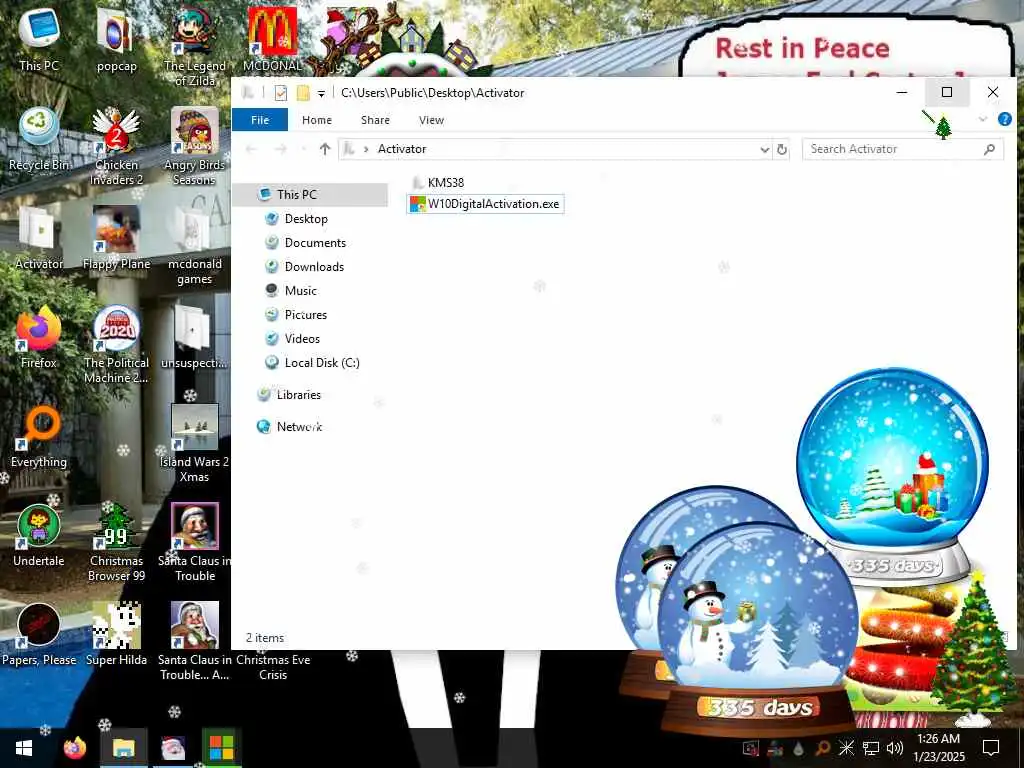
Task: Open Local Disk (C:) in navigation pane
Action: tap(321, 363)
